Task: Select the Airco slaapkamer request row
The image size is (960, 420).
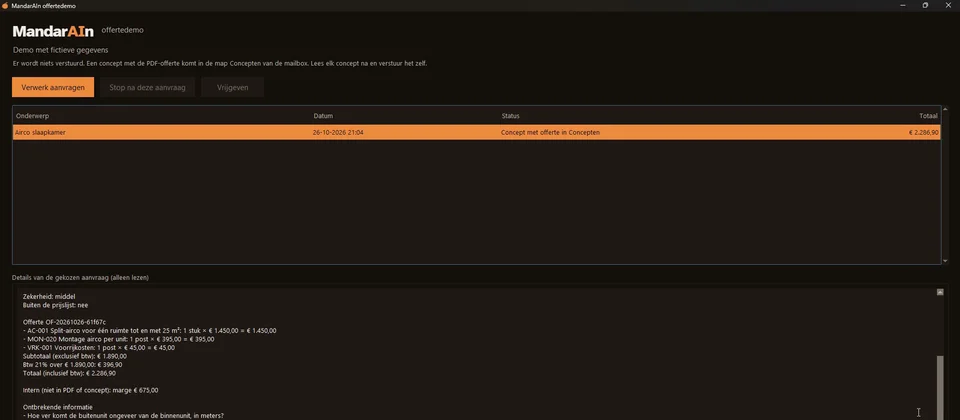Action: [476, 132]
